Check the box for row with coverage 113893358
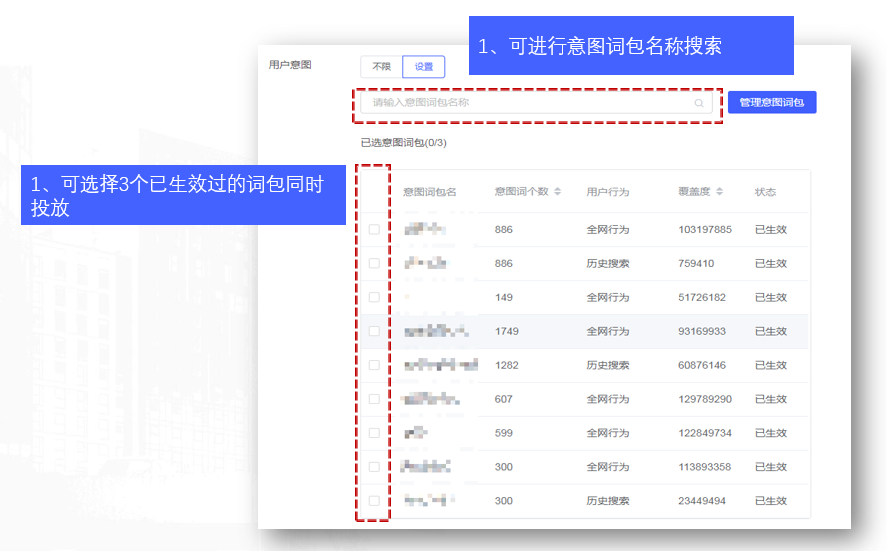The height and width of the screenshot is (551, 887). (x=374, y=467)
